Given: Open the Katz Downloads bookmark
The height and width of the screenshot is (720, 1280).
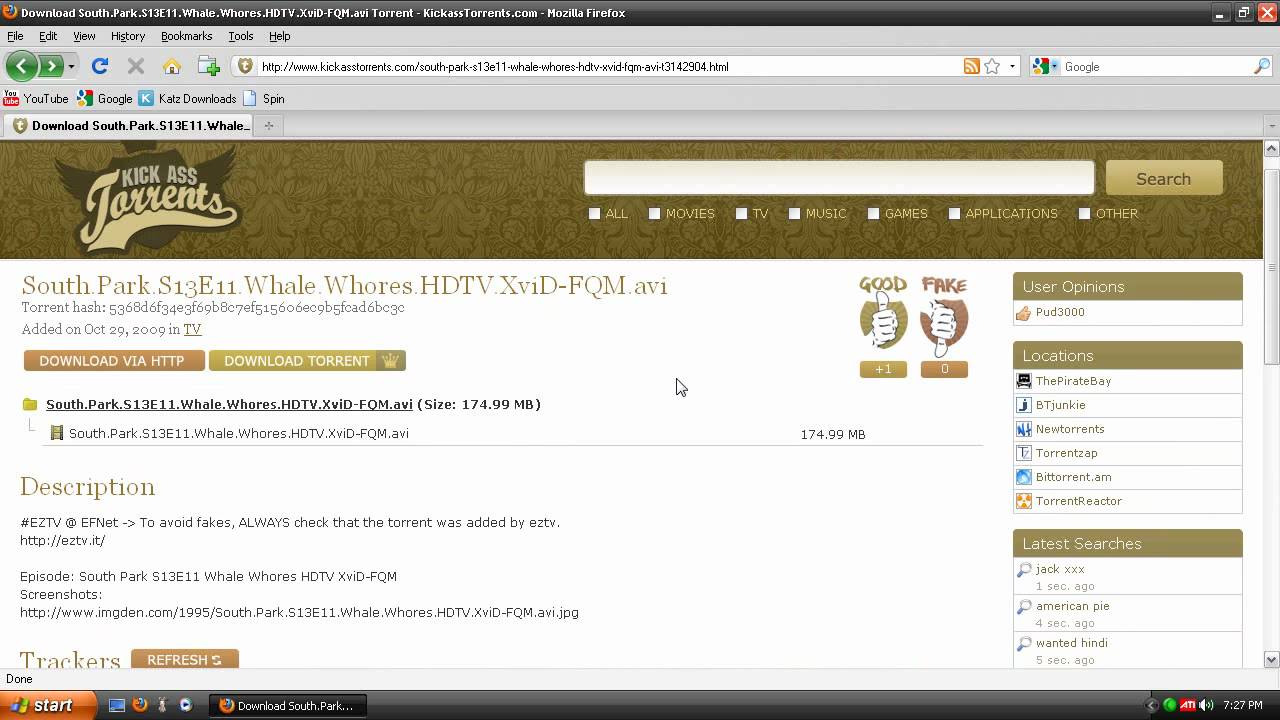Looking at the screenshot, I should (x=188, y=99).
